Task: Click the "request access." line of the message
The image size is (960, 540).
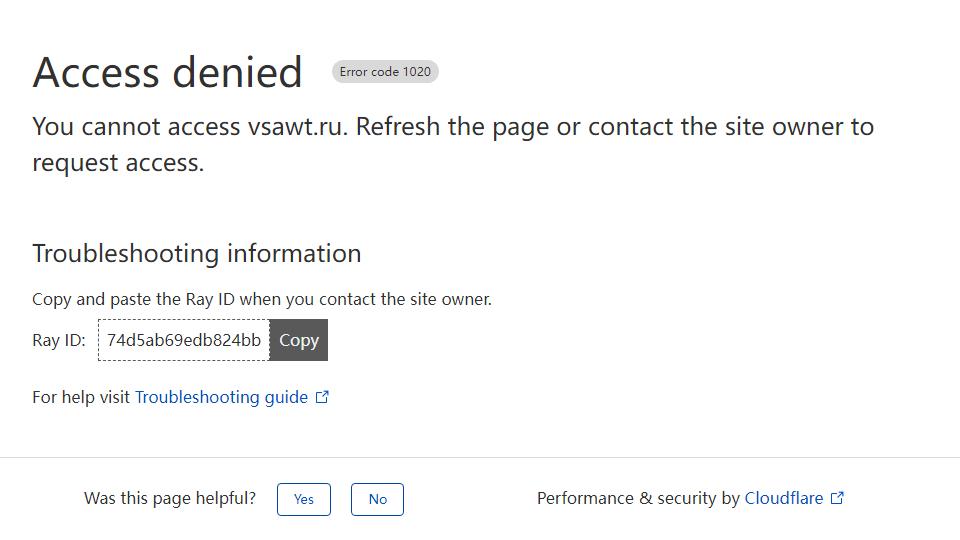Action: click(x=118, y=163)
